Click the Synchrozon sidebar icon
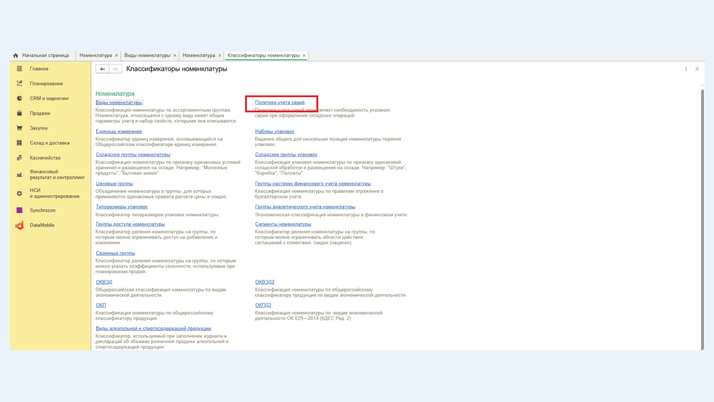 tap(19, 210)
